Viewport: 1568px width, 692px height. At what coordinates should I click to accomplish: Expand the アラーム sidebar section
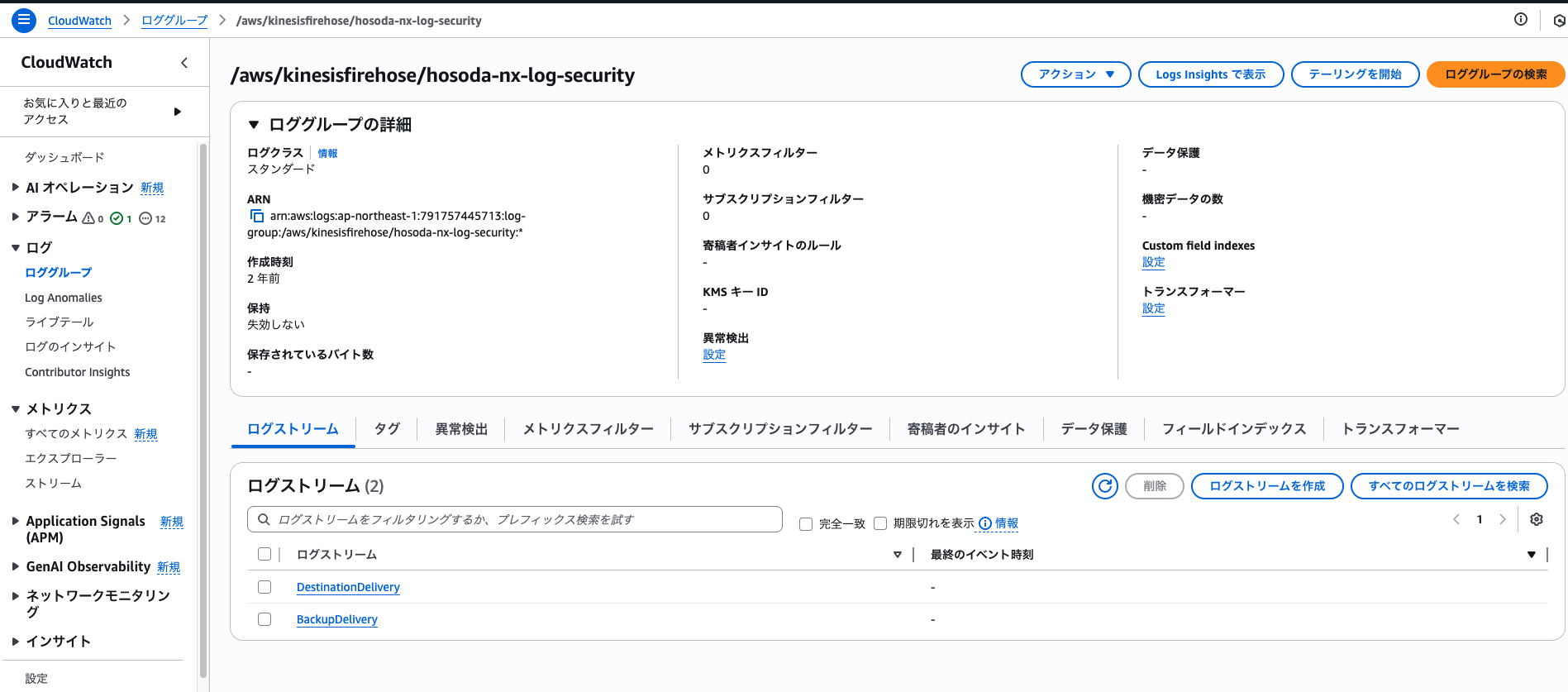click(x=16, y=217)
